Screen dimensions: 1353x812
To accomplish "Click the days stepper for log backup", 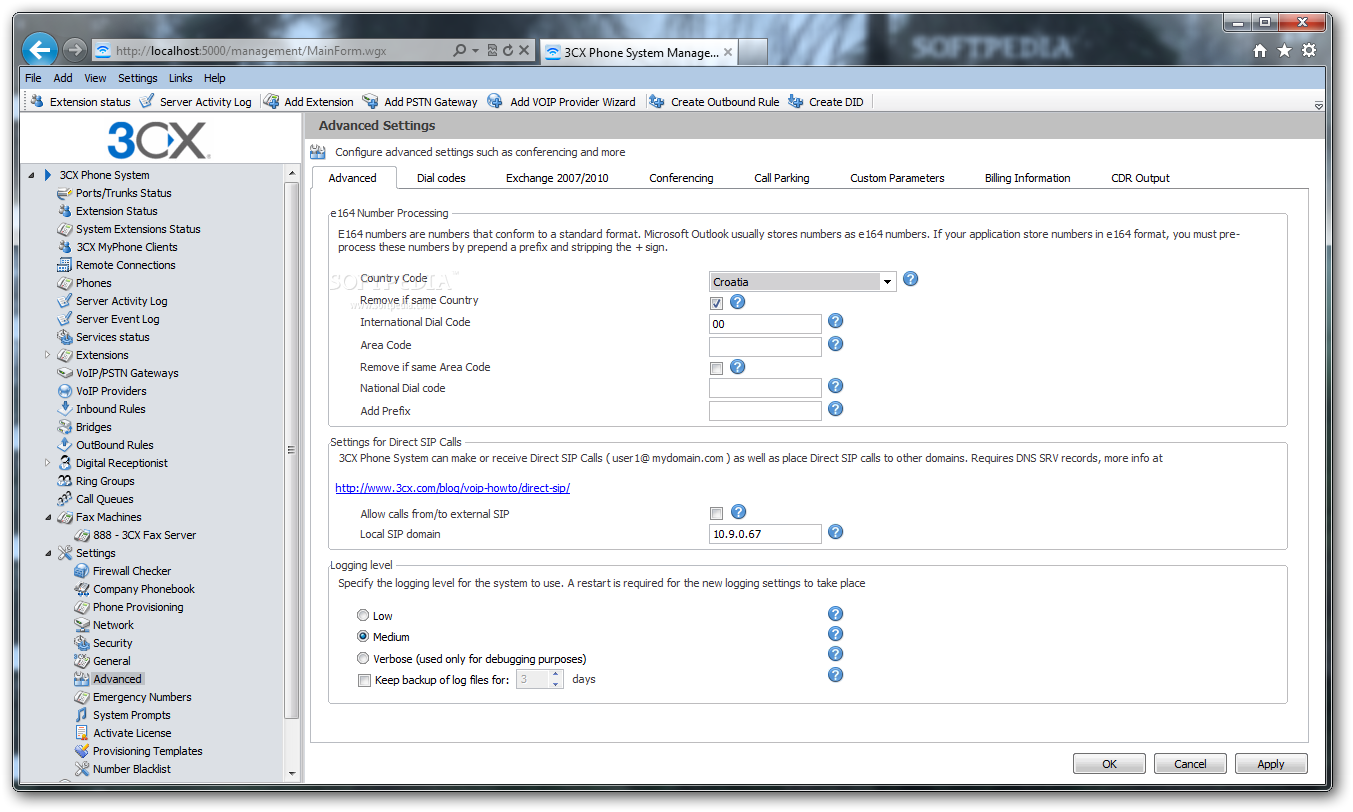I will pos(555,680).
